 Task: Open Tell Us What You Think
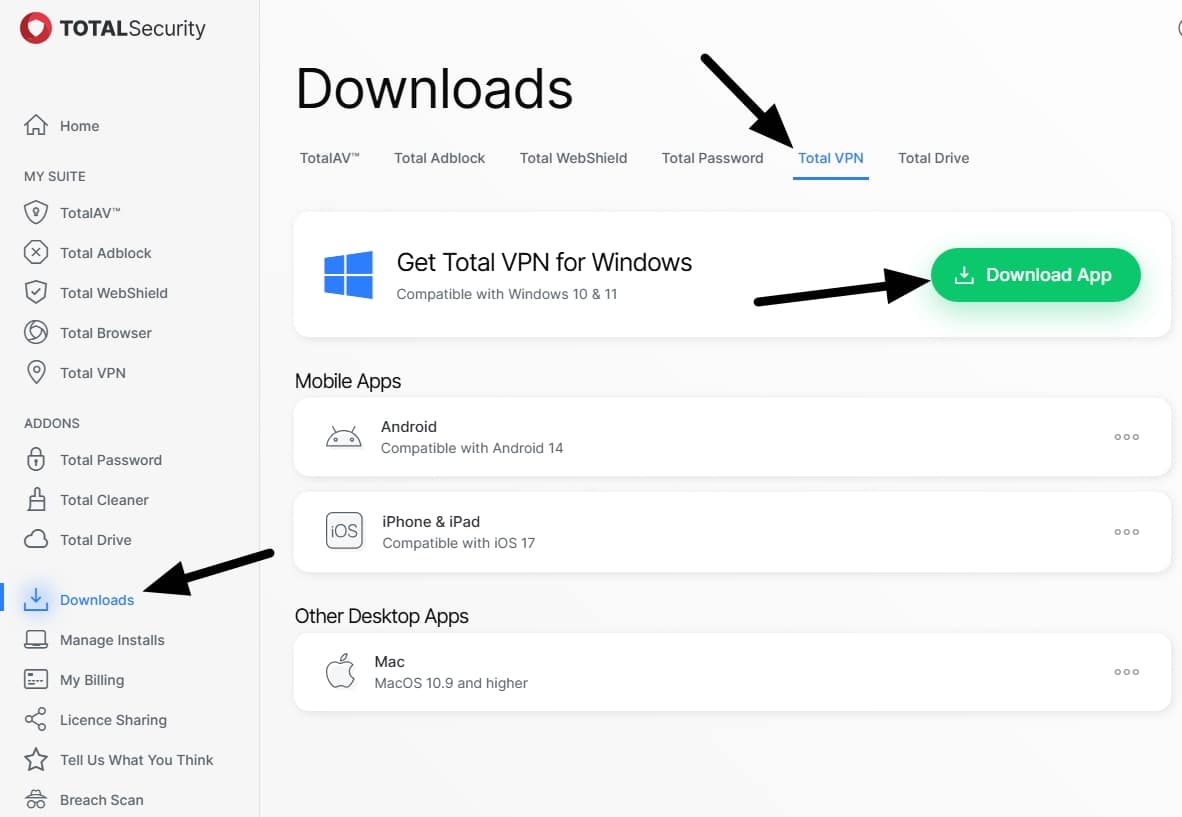coord(136,760)
